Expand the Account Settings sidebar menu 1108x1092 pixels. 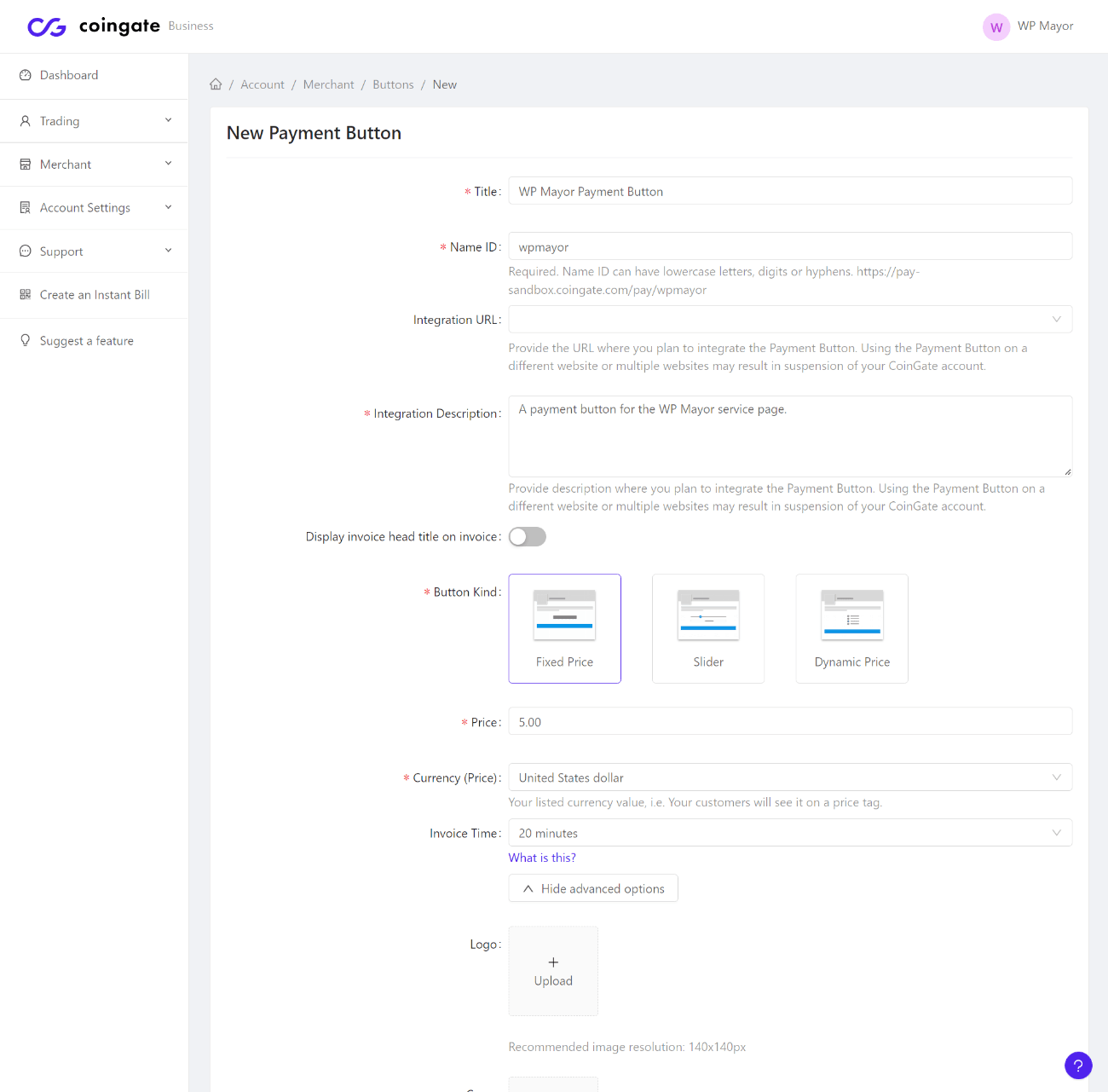[x=94, y=208]
